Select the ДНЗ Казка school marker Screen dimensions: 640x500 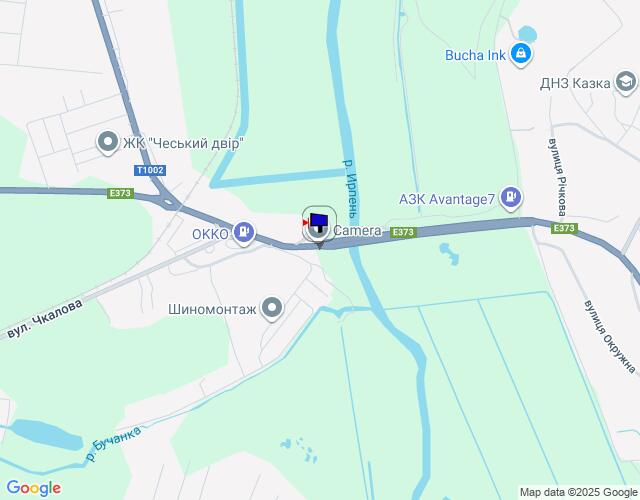tap(626, 82)
